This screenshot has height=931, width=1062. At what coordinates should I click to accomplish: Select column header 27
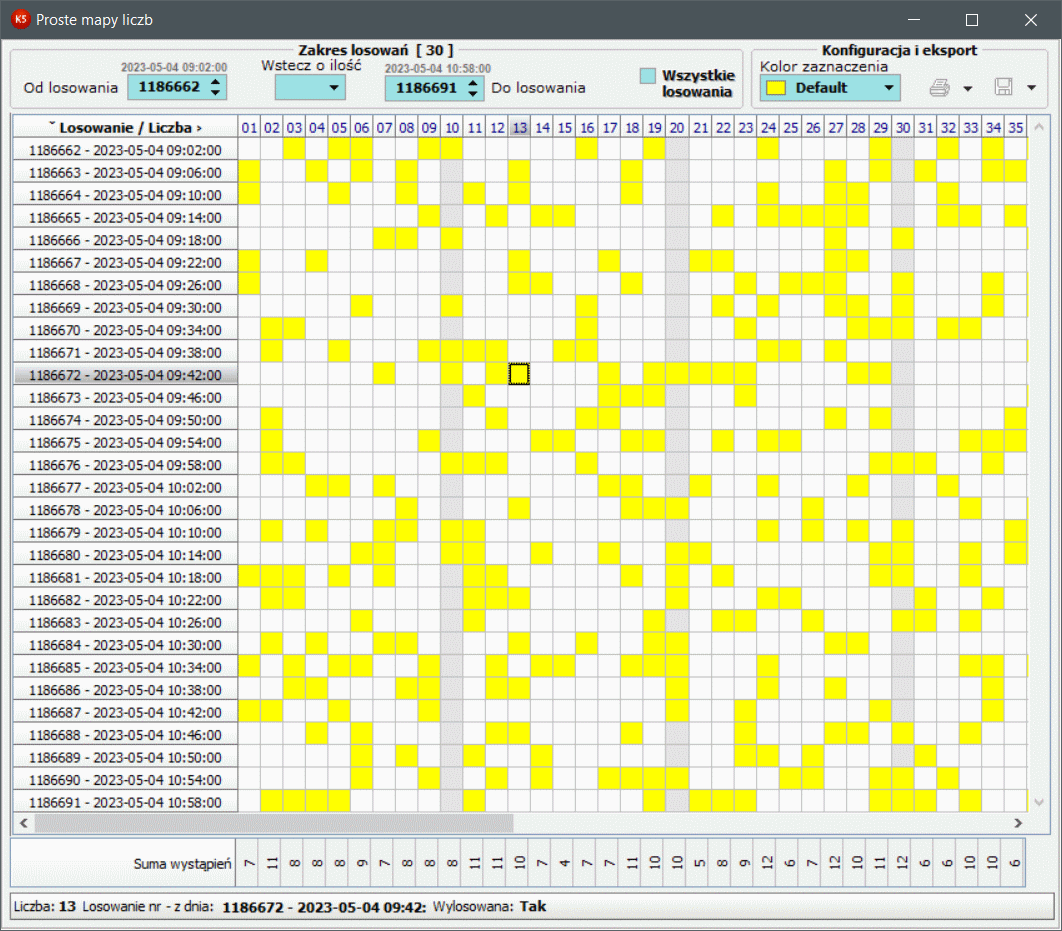(836, 127)
